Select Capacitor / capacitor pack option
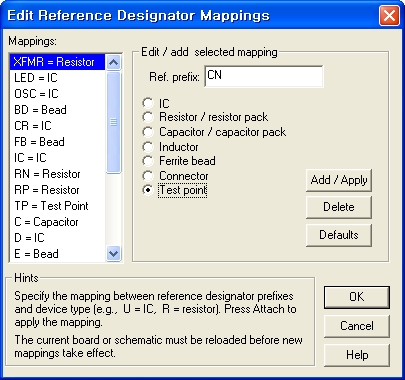 148,132
